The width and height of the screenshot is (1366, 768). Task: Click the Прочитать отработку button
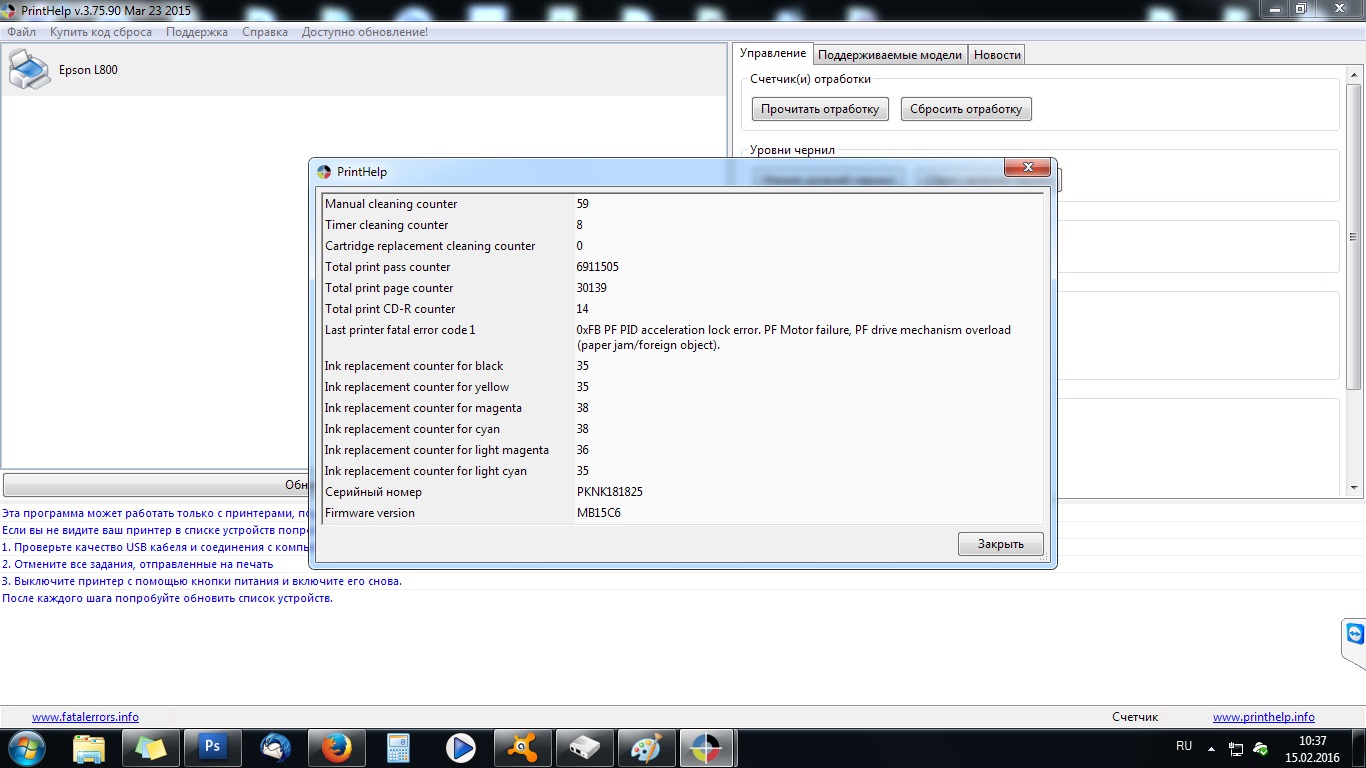click(820, 109)
